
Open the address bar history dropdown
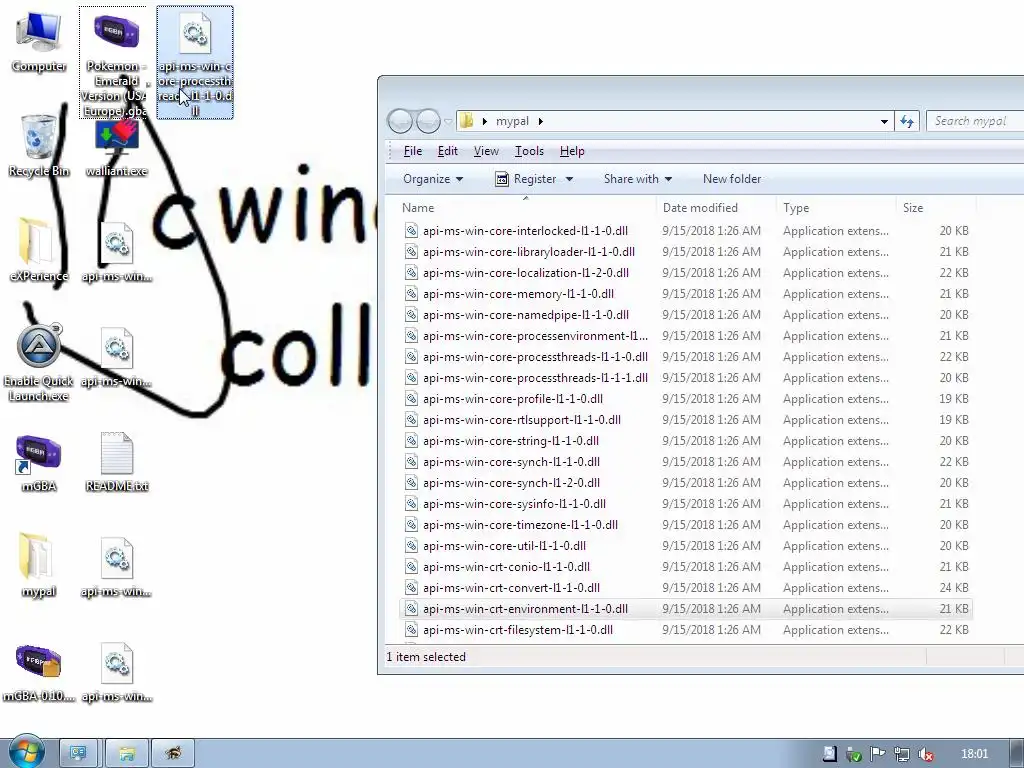[884, 121]
